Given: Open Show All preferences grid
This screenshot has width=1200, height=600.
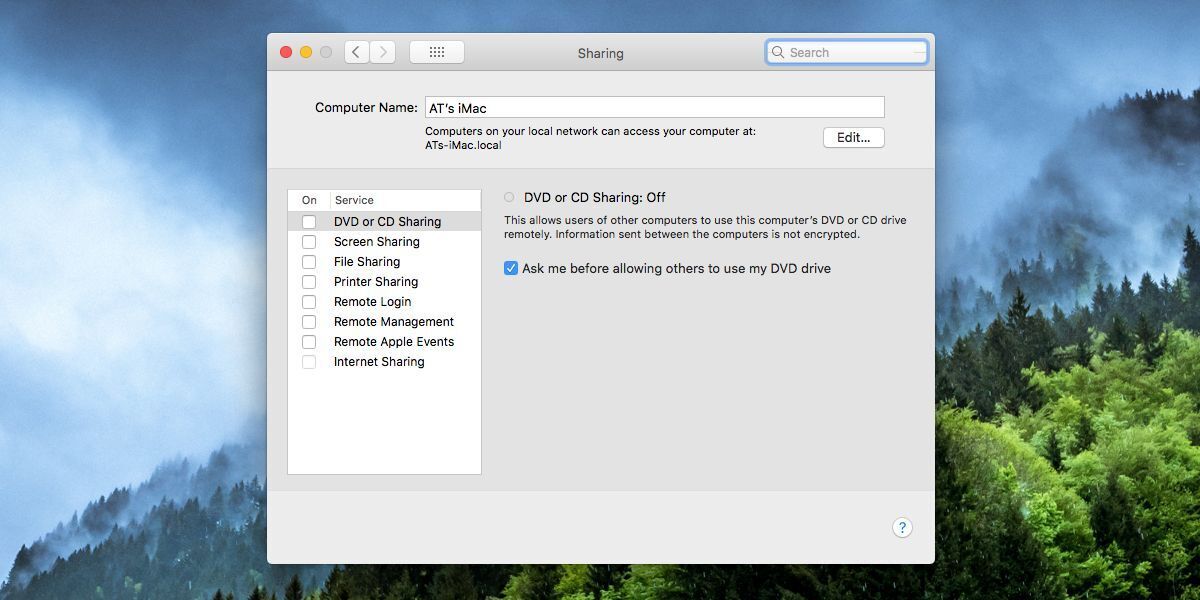Looking at the screenshot, I should click(436, 52).
